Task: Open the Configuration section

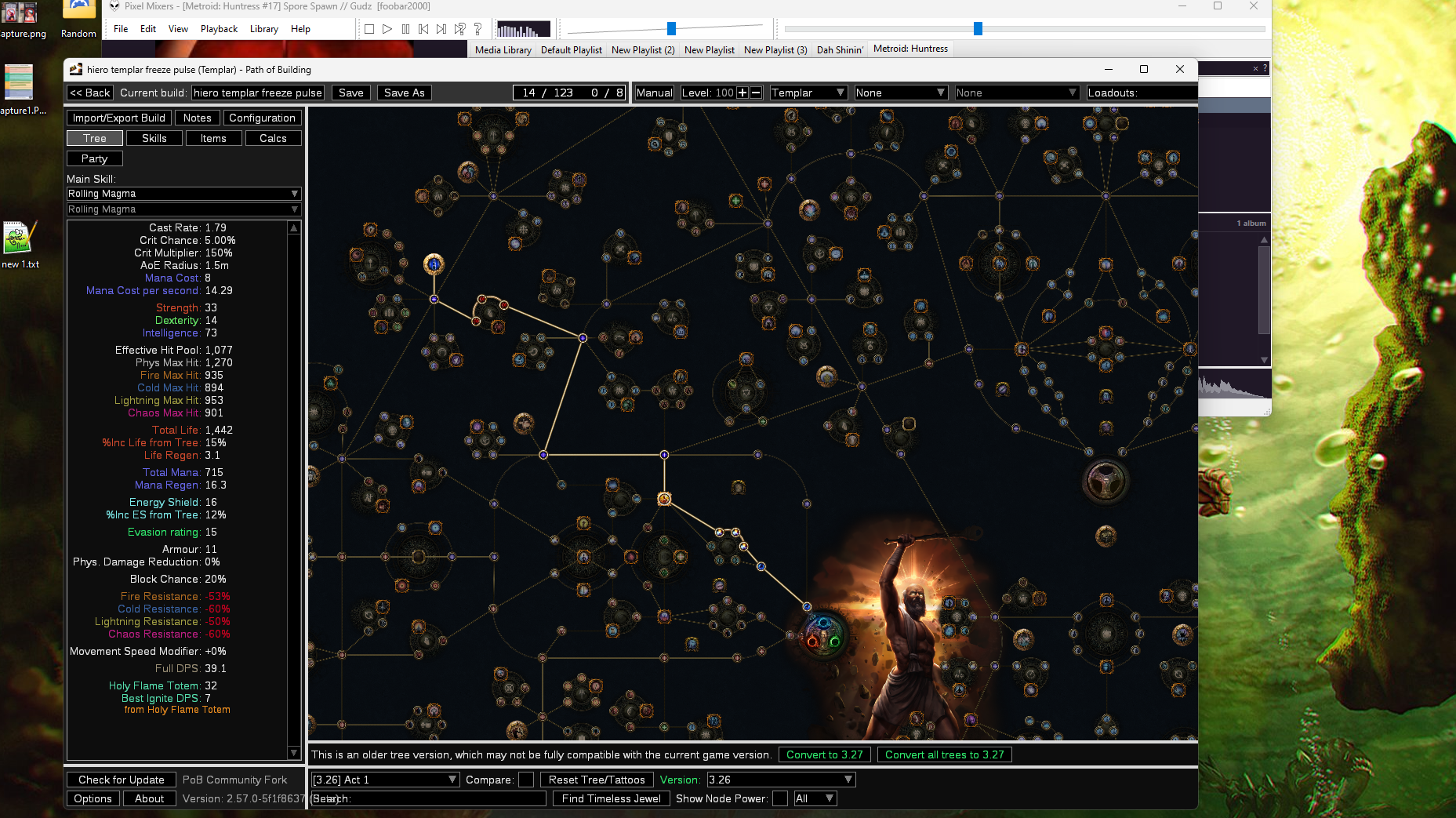Action: pyautogui.click(x=262, y=118)
